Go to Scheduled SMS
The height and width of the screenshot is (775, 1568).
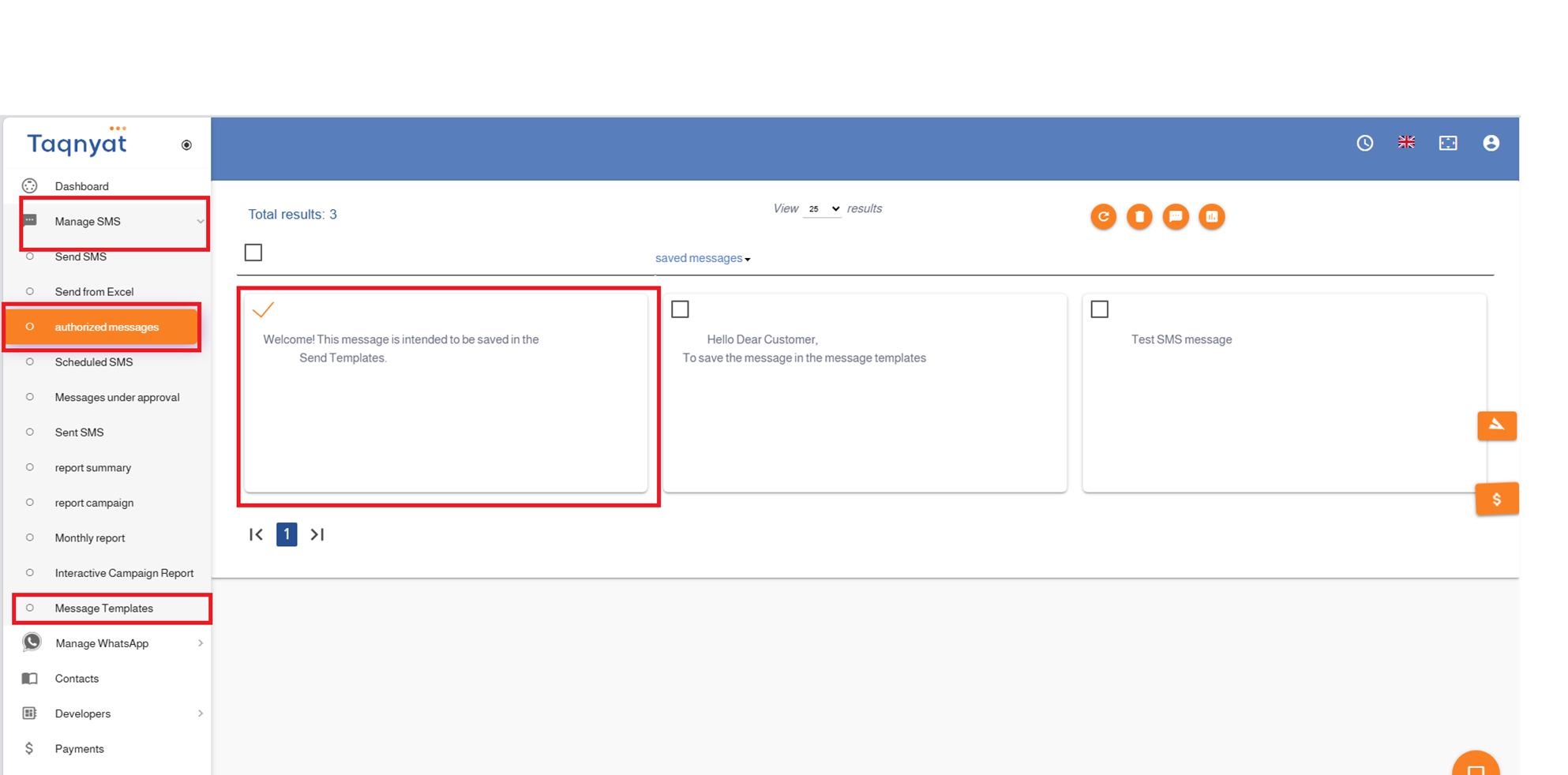(94, 362)
